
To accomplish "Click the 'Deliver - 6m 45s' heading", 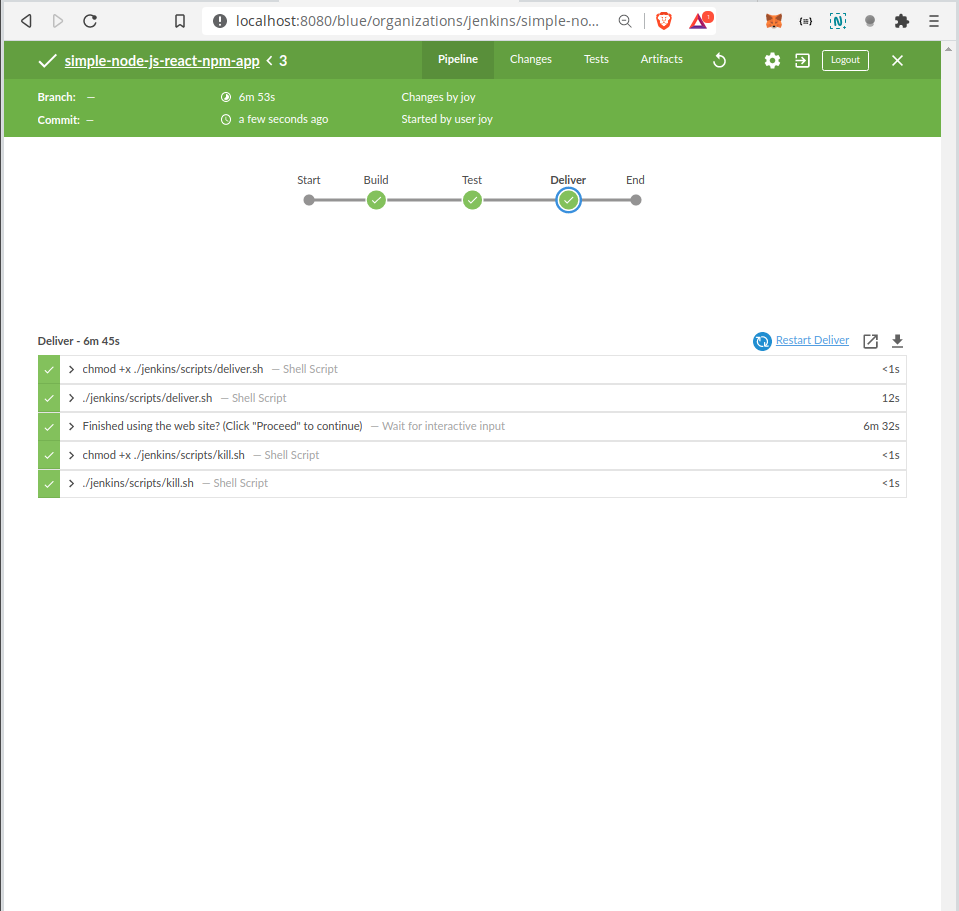I will pos(79,341).
